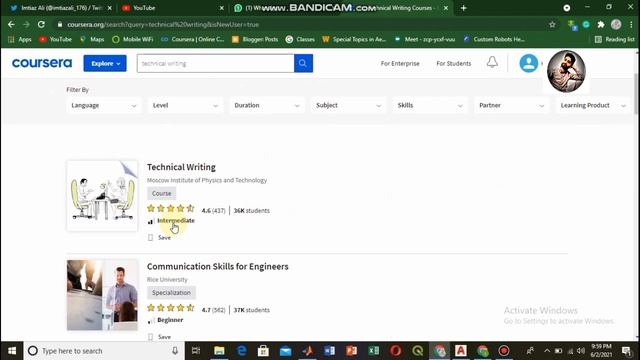Reload the page with the refresh icon
The width and height of the screenshot is (640, 360).
(41, 24)
